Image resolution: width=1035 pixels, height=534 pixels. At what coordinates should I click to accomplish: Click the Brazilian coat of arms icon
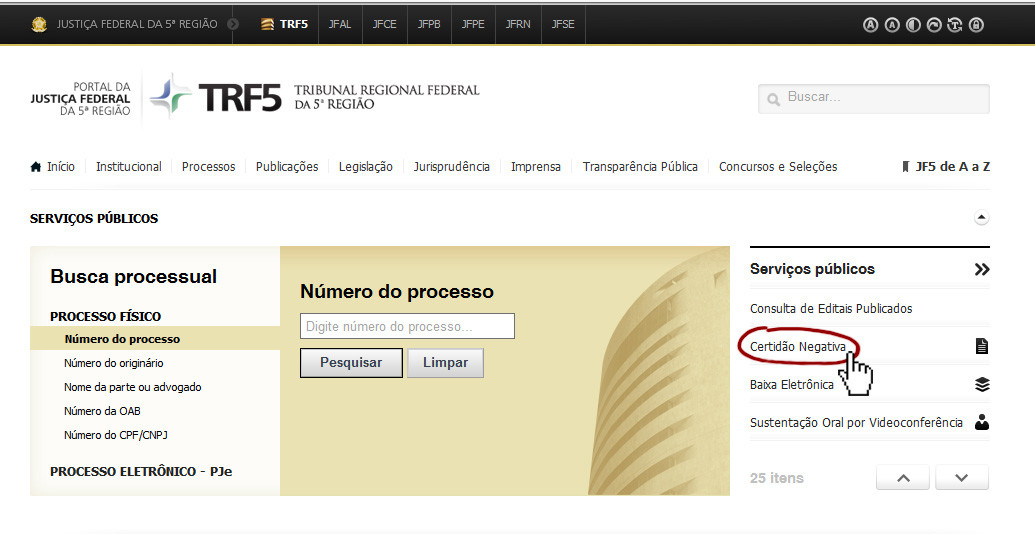click(39, 24)
